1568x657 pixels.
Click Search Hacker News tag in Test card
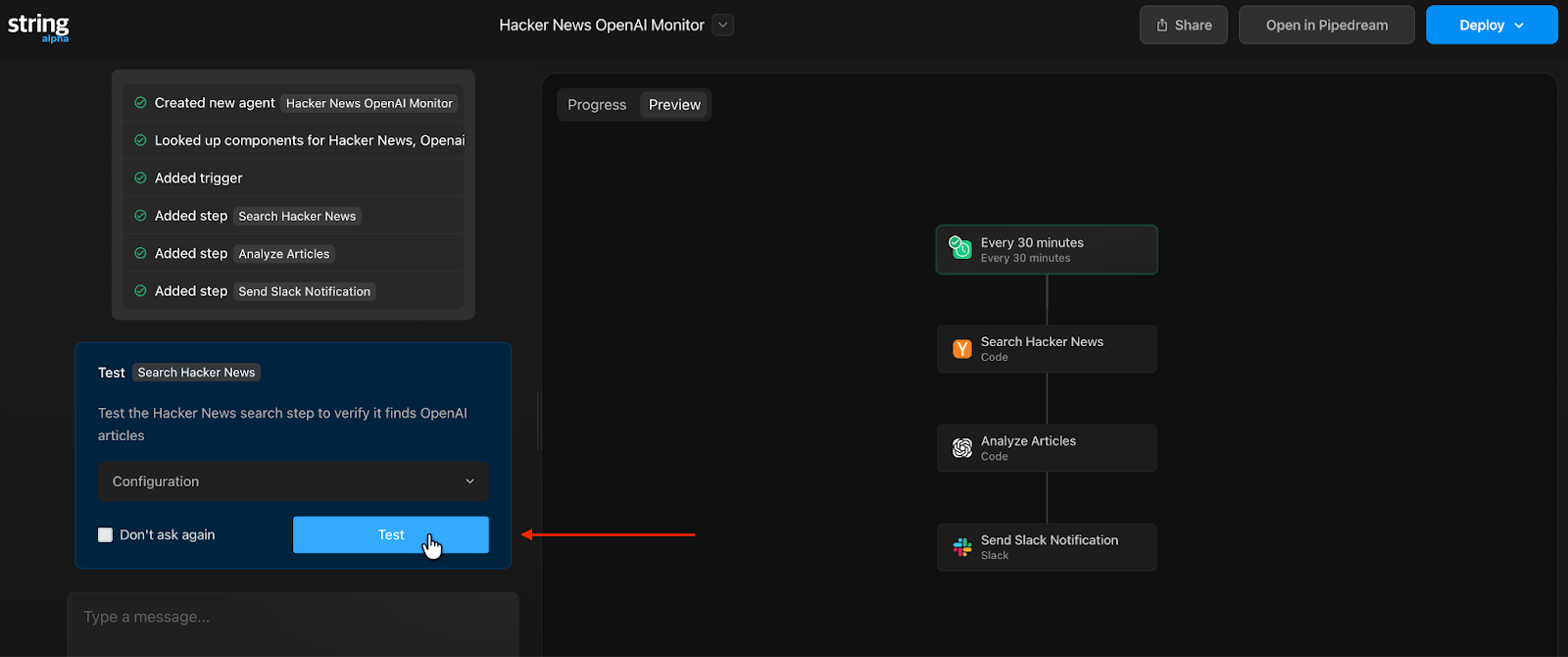pyautogui.click(x=196, y=373)
